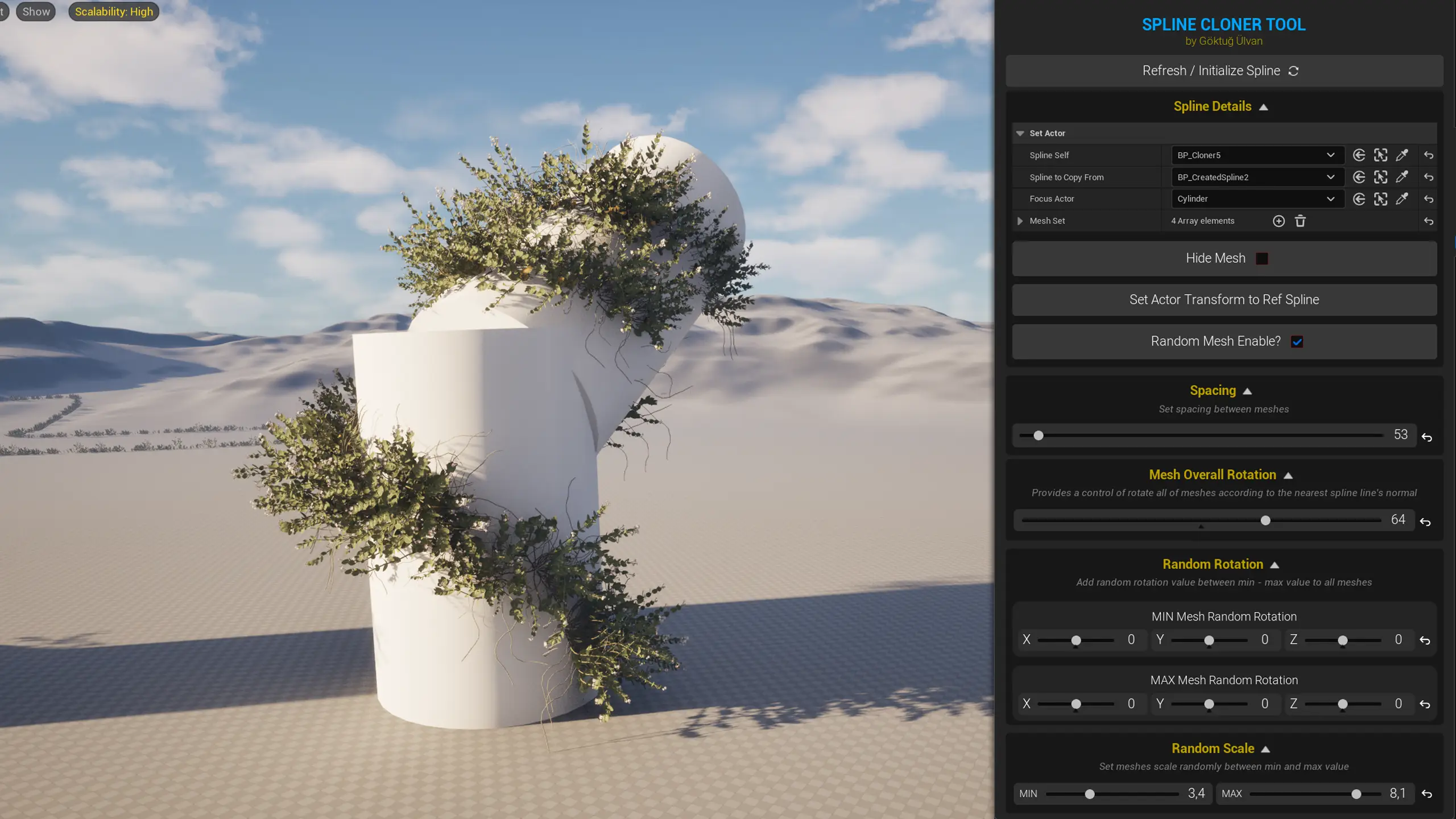Collapse the Mesh Overall Rotation section
The height and width of the screenshot is (819, 1456).
click(1288, 475)
